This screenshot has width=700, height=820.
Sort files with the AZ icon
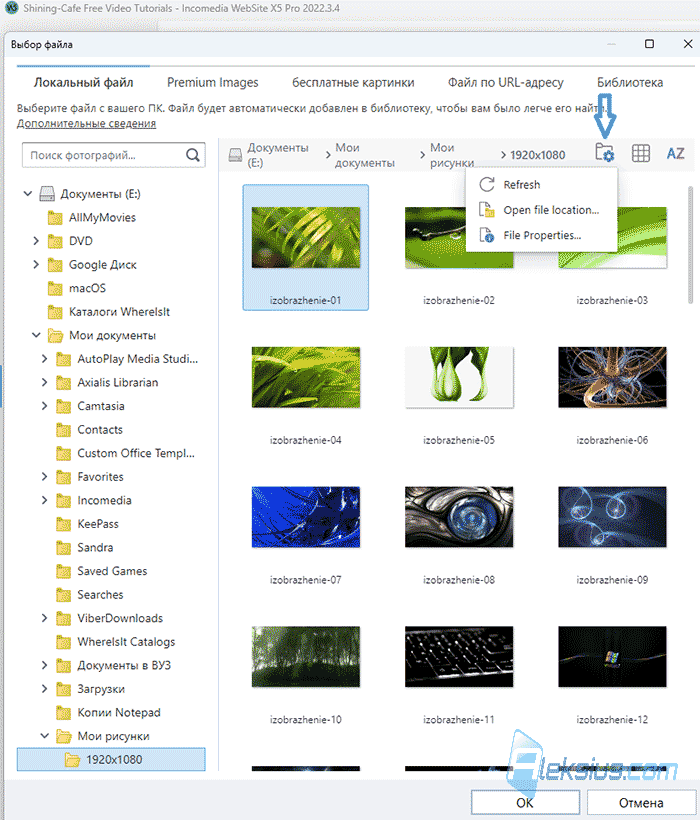675,153
